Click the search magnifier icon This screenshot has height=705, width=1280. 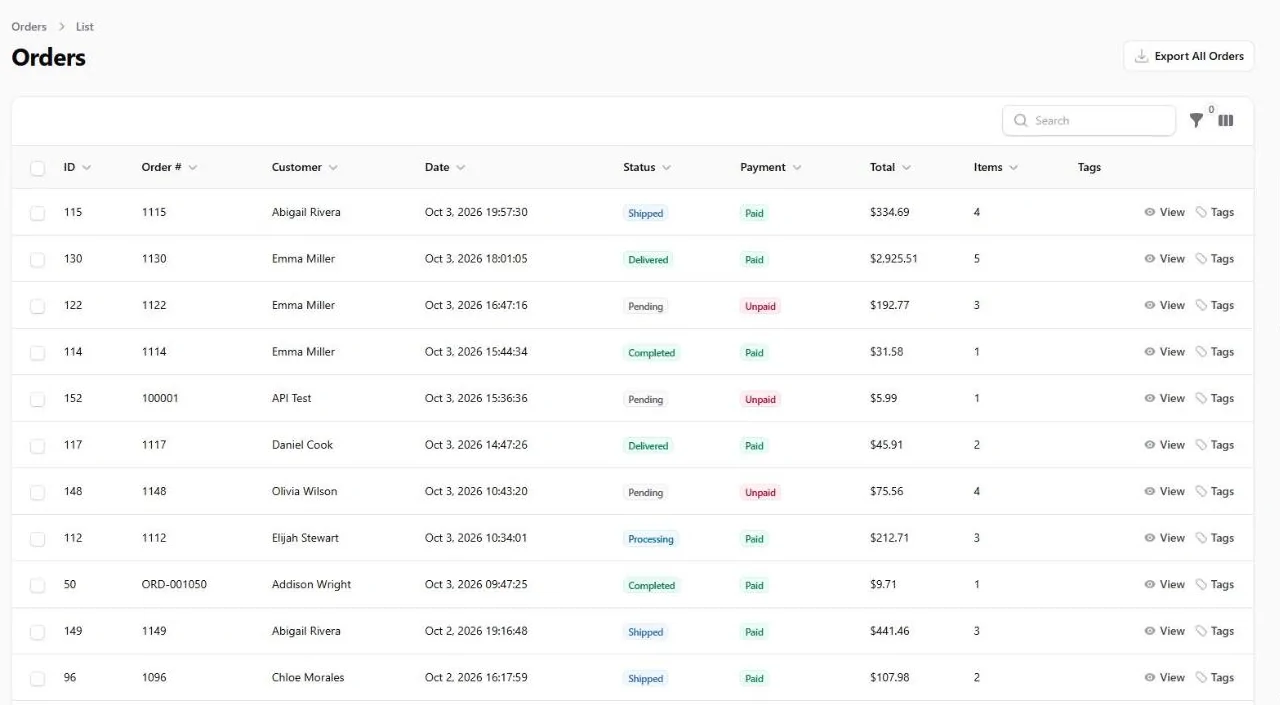pyautogui.click(x=1021, y=120)
